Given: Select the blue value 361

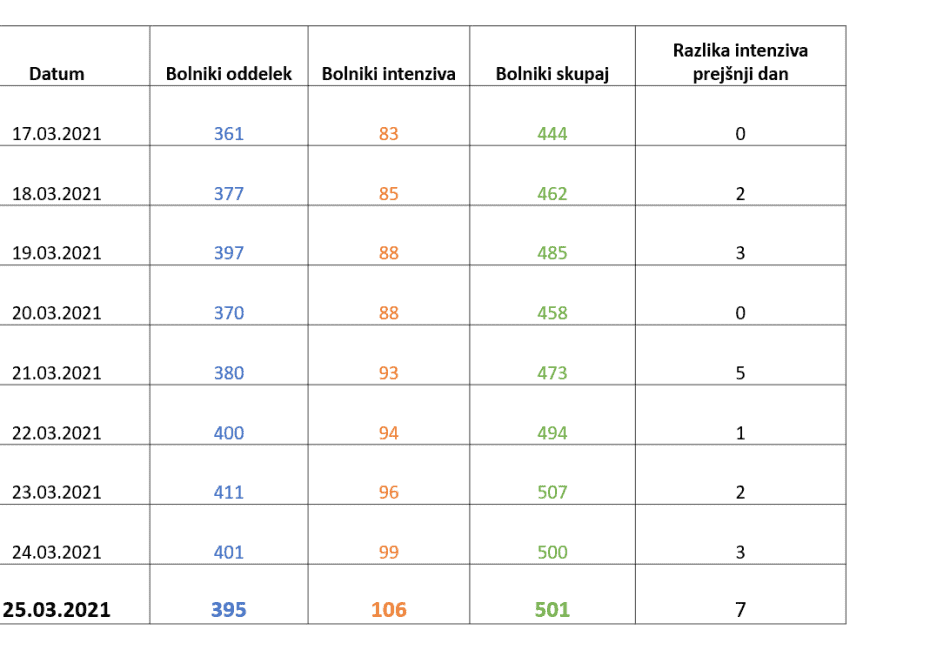Looking at the screenshot, I should click(x=228, y=134).
